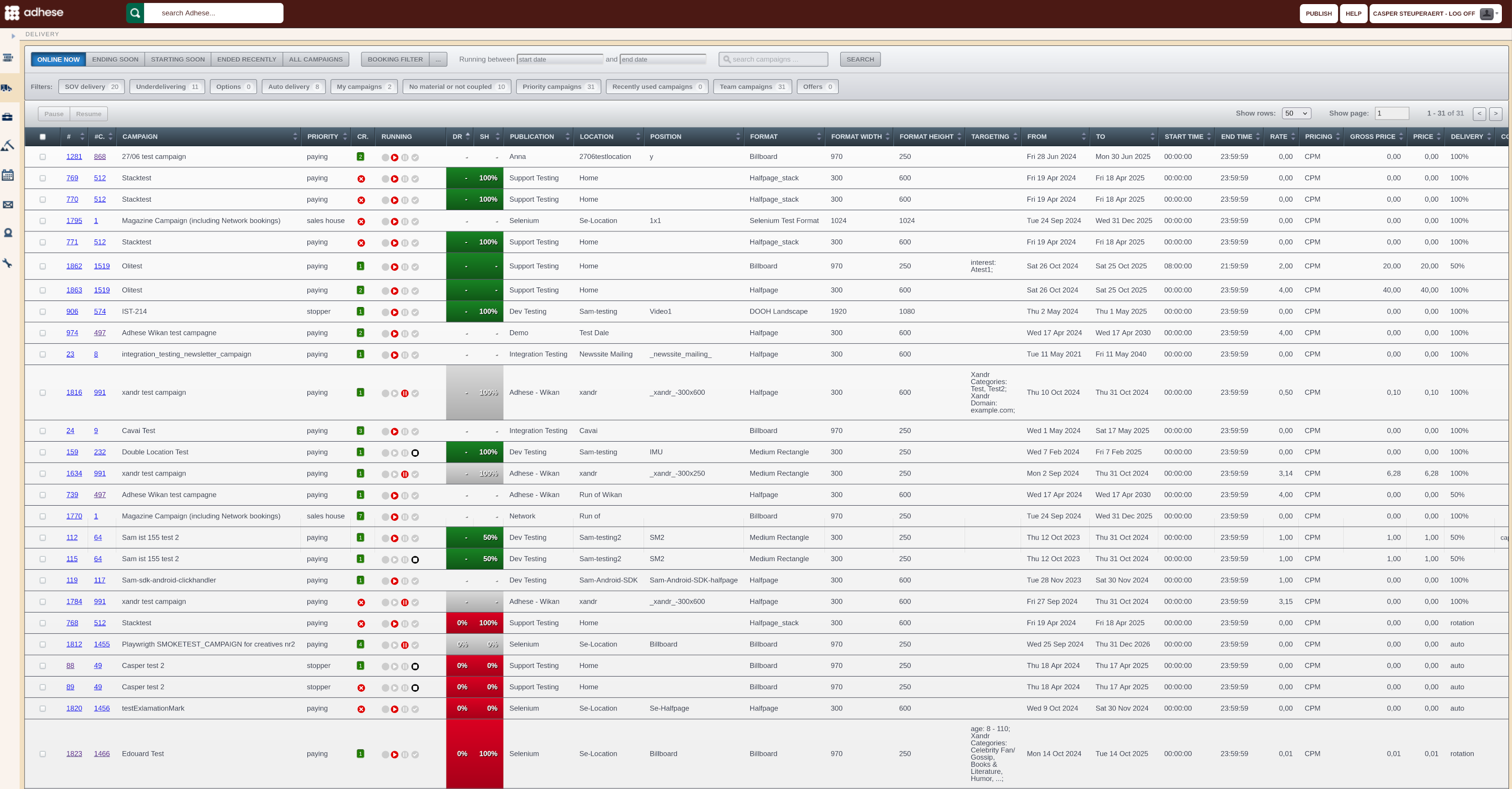Switch to the Ending Soon tab
The width and height of the screenshot is (1512, 789).
[115, 59]
